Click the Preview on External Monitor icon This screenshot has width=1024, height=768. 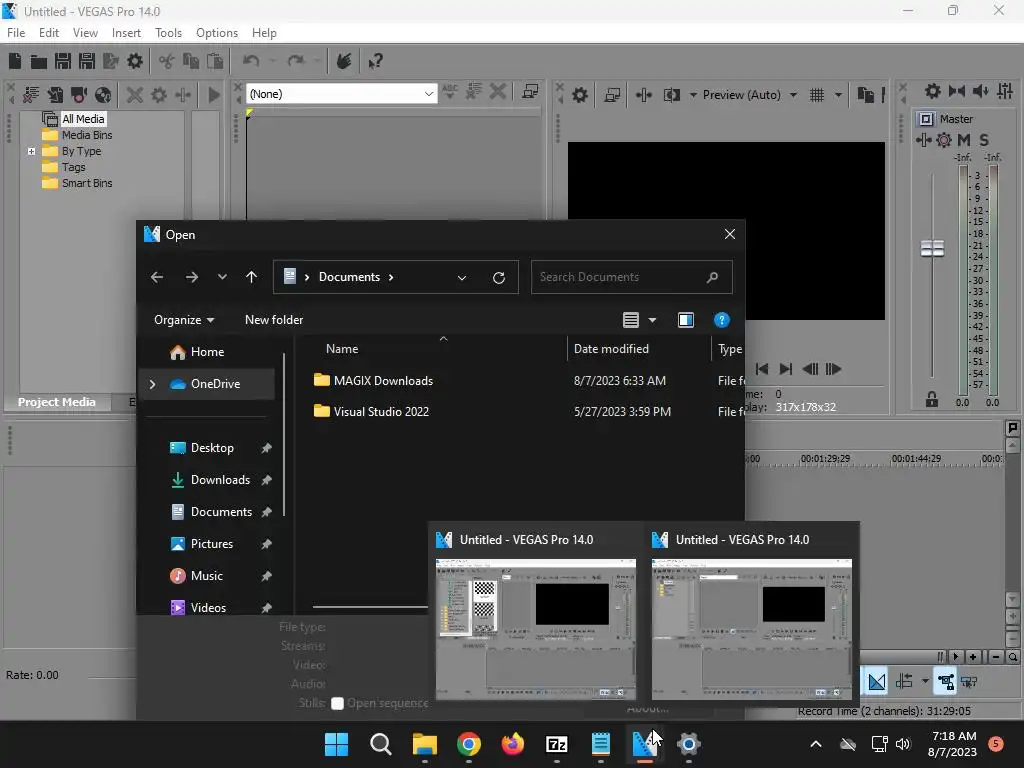point(613,95)
